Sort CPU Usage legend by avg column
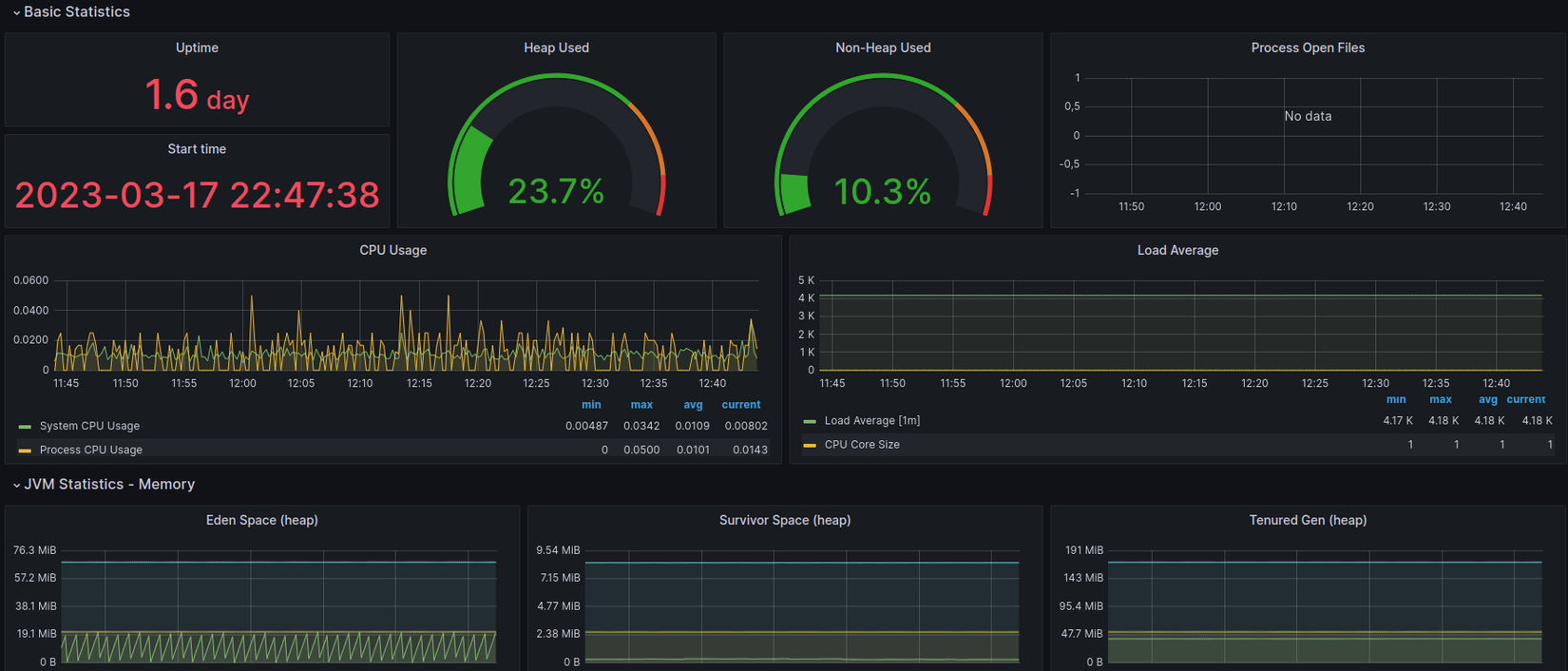This screenshot has height=671, width=1568. [693, 405]
